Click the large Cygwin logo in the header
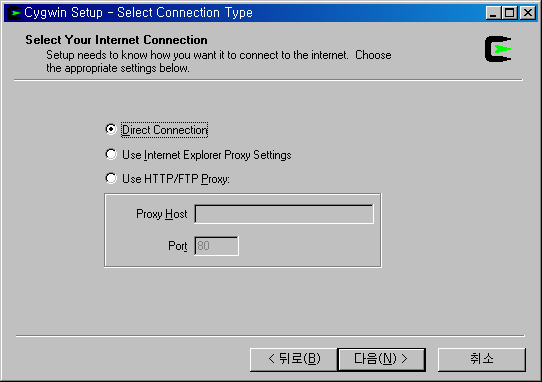The width and height of the screenshot is (542, 382). point(498,49)
